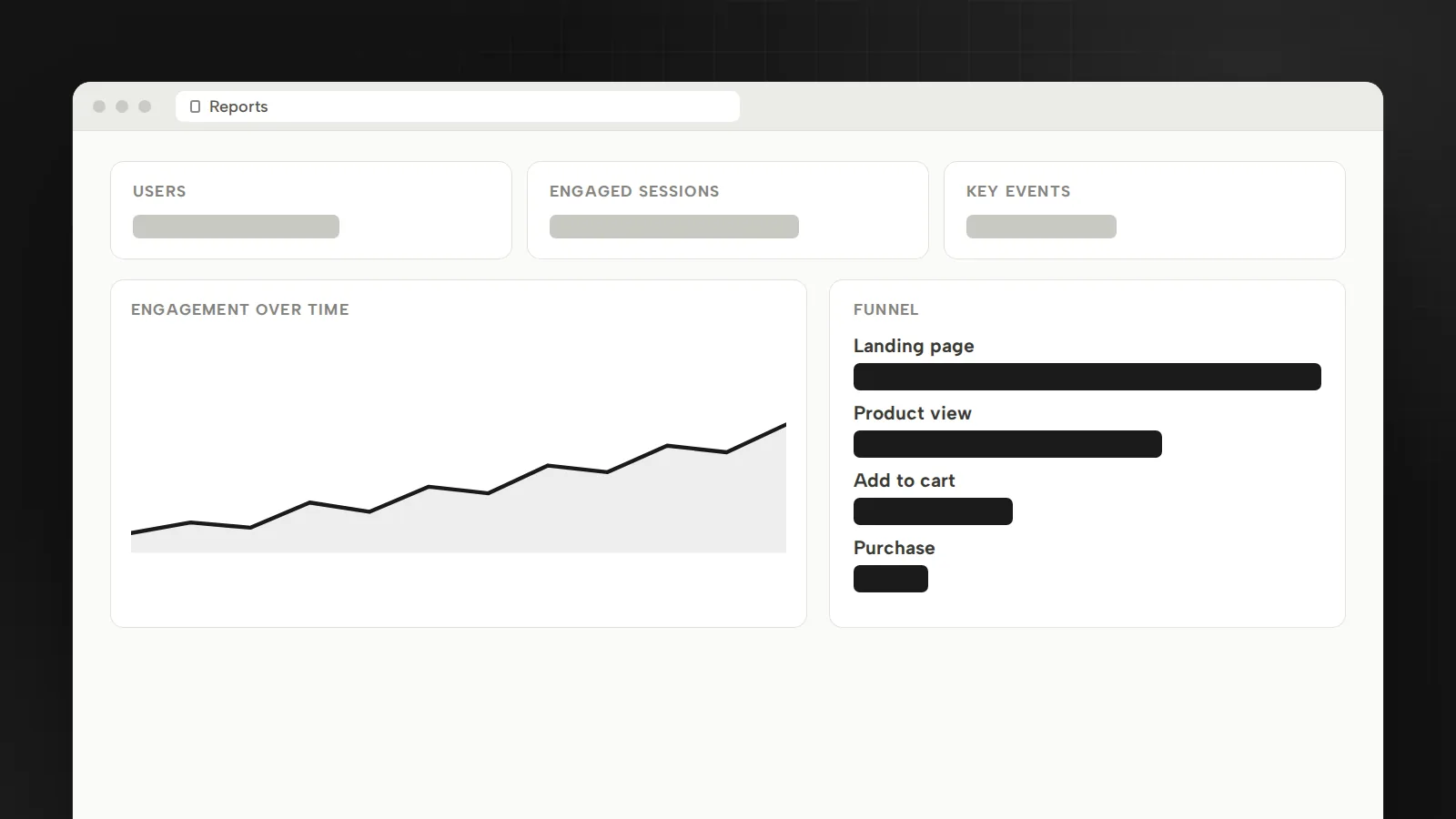Image resolution: width=1456 pixels, height=819 pixels.
Task: Click the Landing page funnel bar
Action: 1087,377
